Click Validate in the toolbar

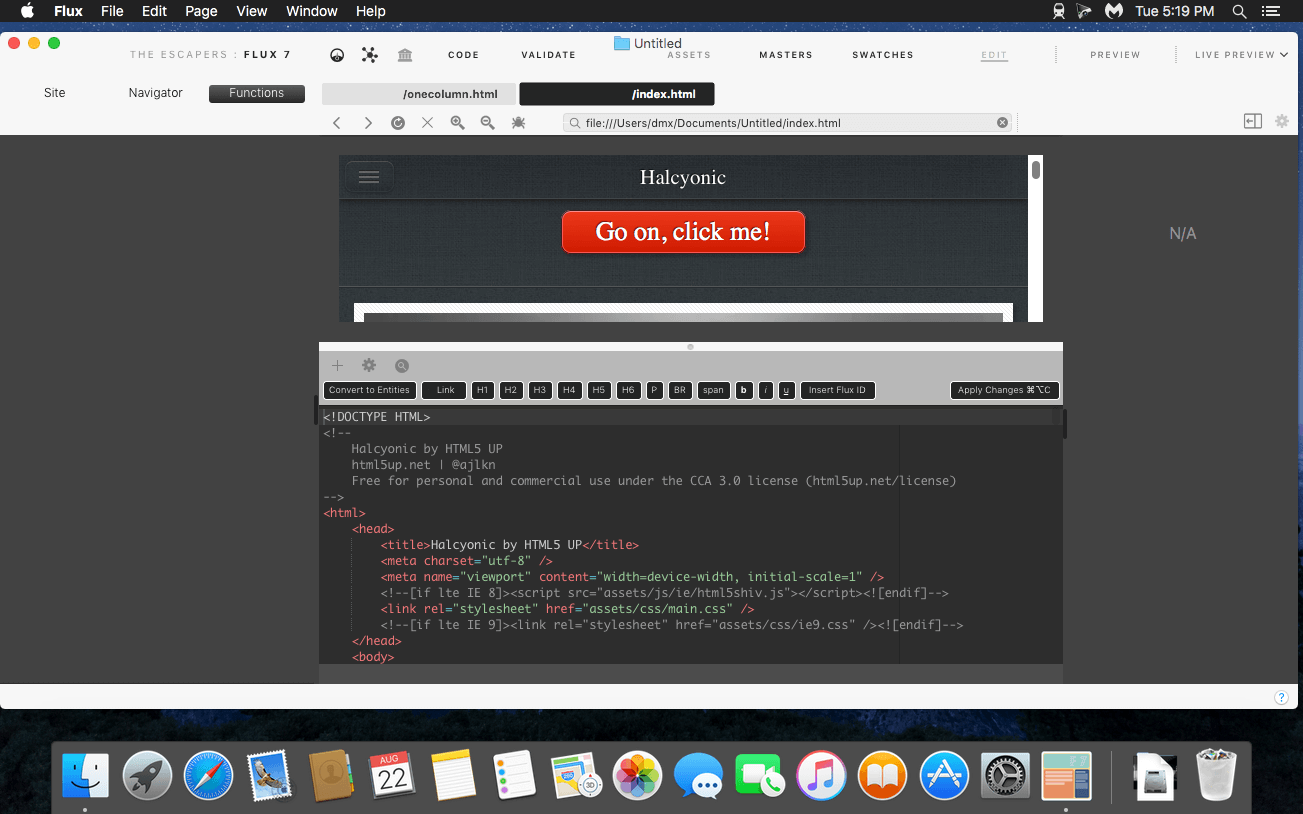549,55
